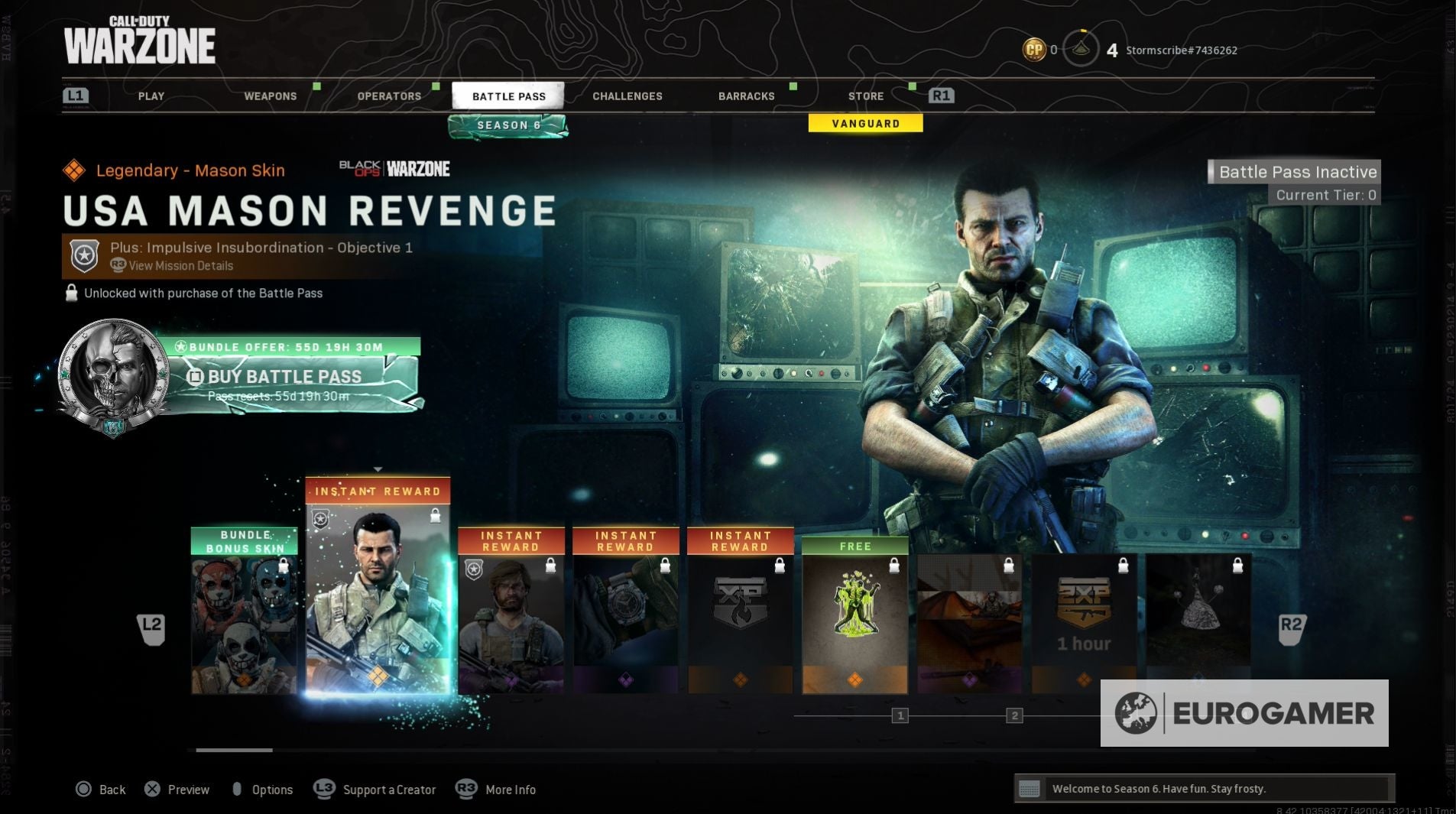
Task: Click the COD Points coin icon
Action: pyautogui.click(x=1034, y=50)
